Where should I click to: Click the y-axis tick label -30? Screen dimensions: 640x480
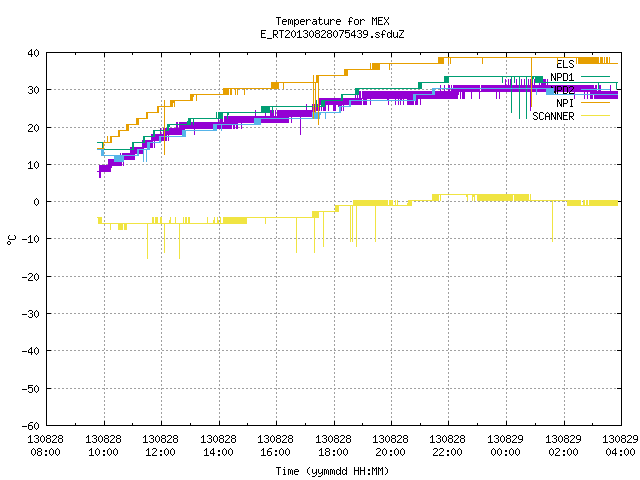click(x=31, y=314)
